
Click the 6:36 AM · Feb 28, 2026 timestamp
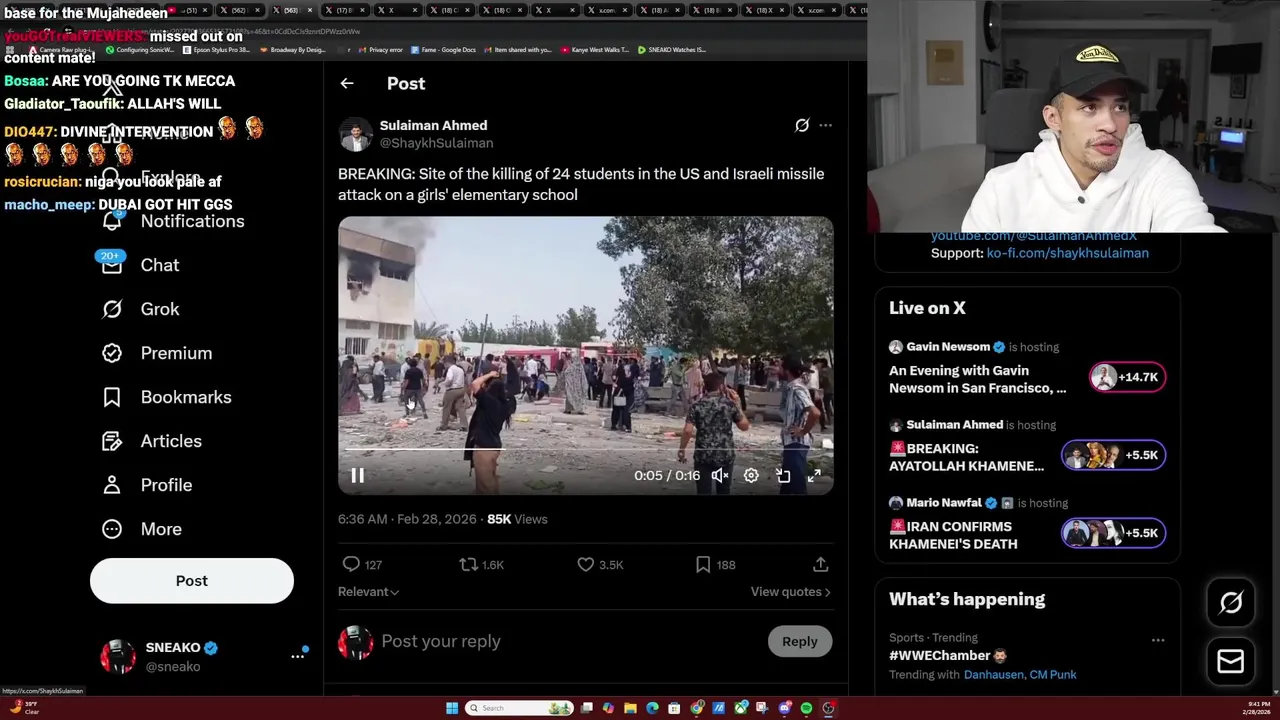pos(407,519)
